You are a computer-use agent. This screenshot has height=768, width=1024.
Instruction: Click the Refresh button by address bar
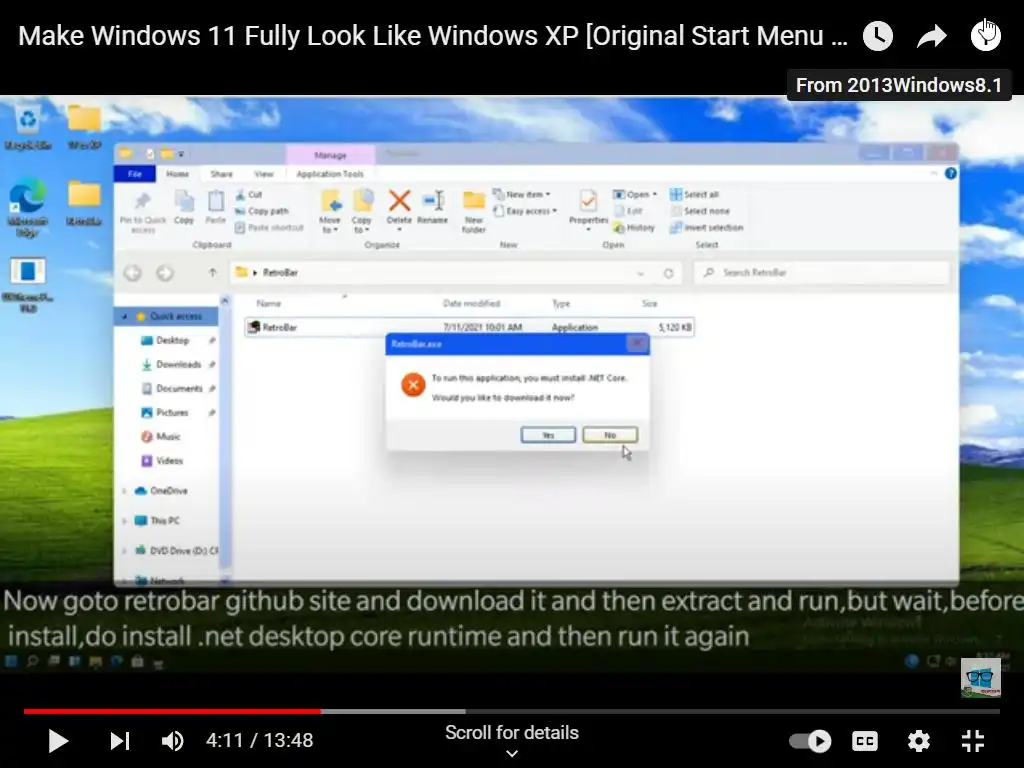pos(668,273)
